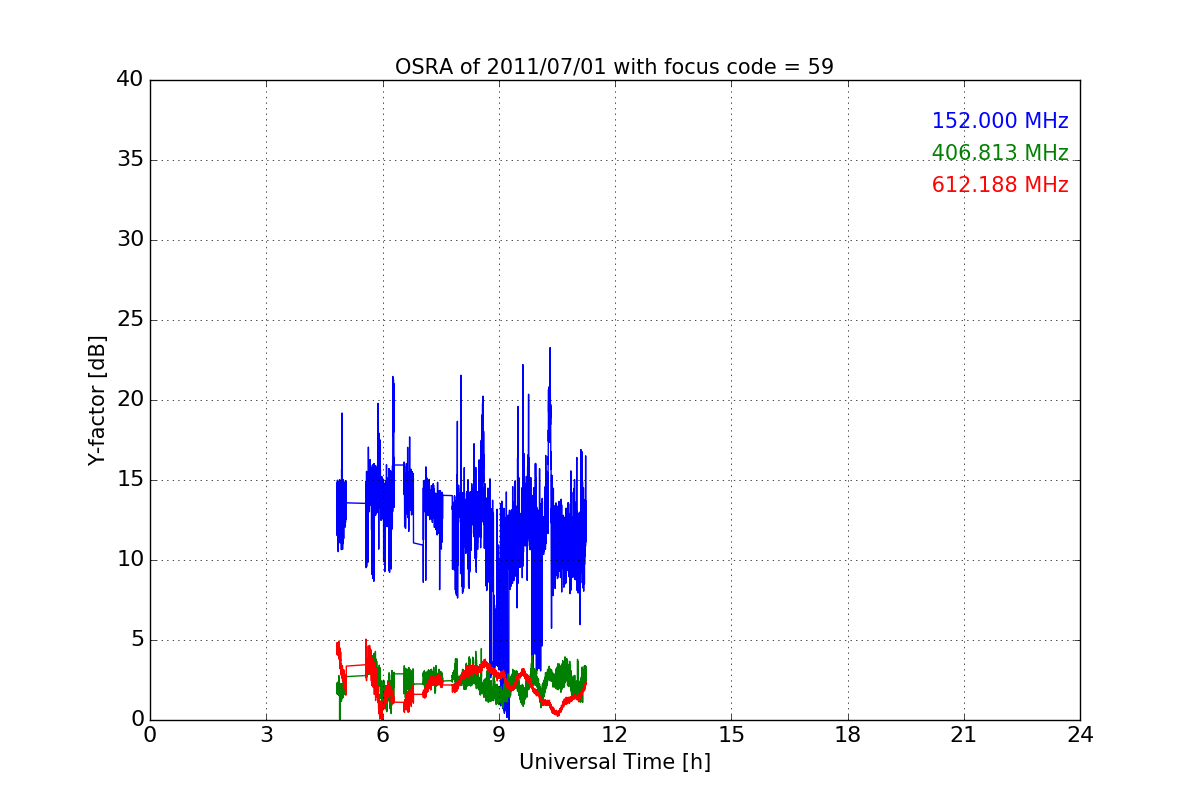1200x800 pixels.
Task: Click y-axis tick label 10
Action: (129, 560)
